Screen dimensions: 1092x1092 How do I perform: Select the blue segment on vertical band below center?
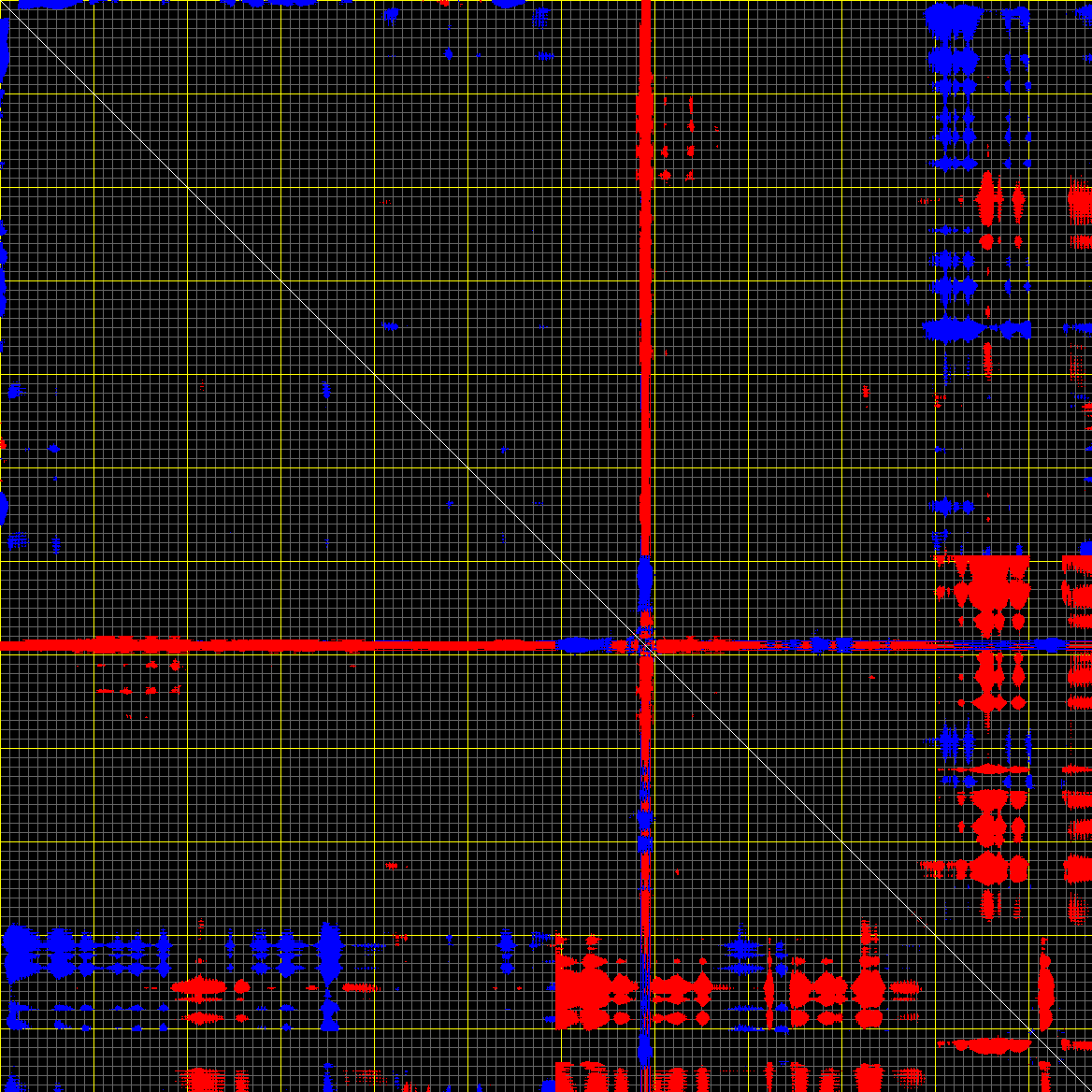(644, 823)
